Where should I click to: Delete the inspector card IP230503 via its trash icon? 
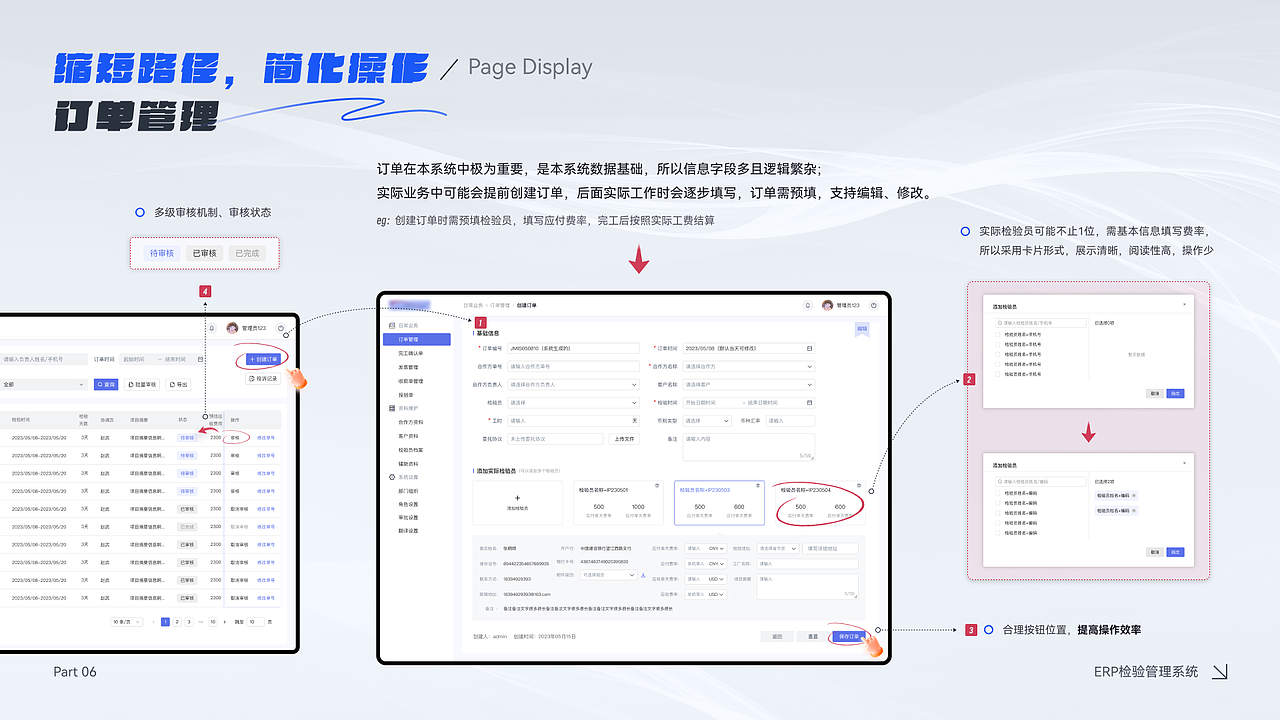click(x=759, y=485)
